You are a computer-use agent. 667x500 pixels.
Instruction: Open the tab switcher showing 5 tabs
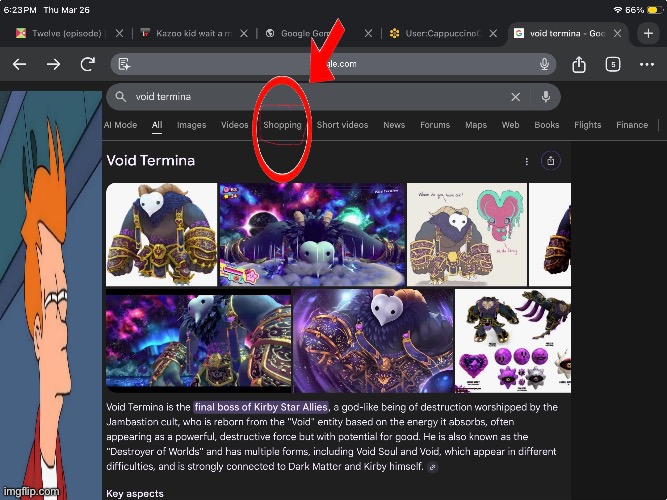tap(613, 64)
